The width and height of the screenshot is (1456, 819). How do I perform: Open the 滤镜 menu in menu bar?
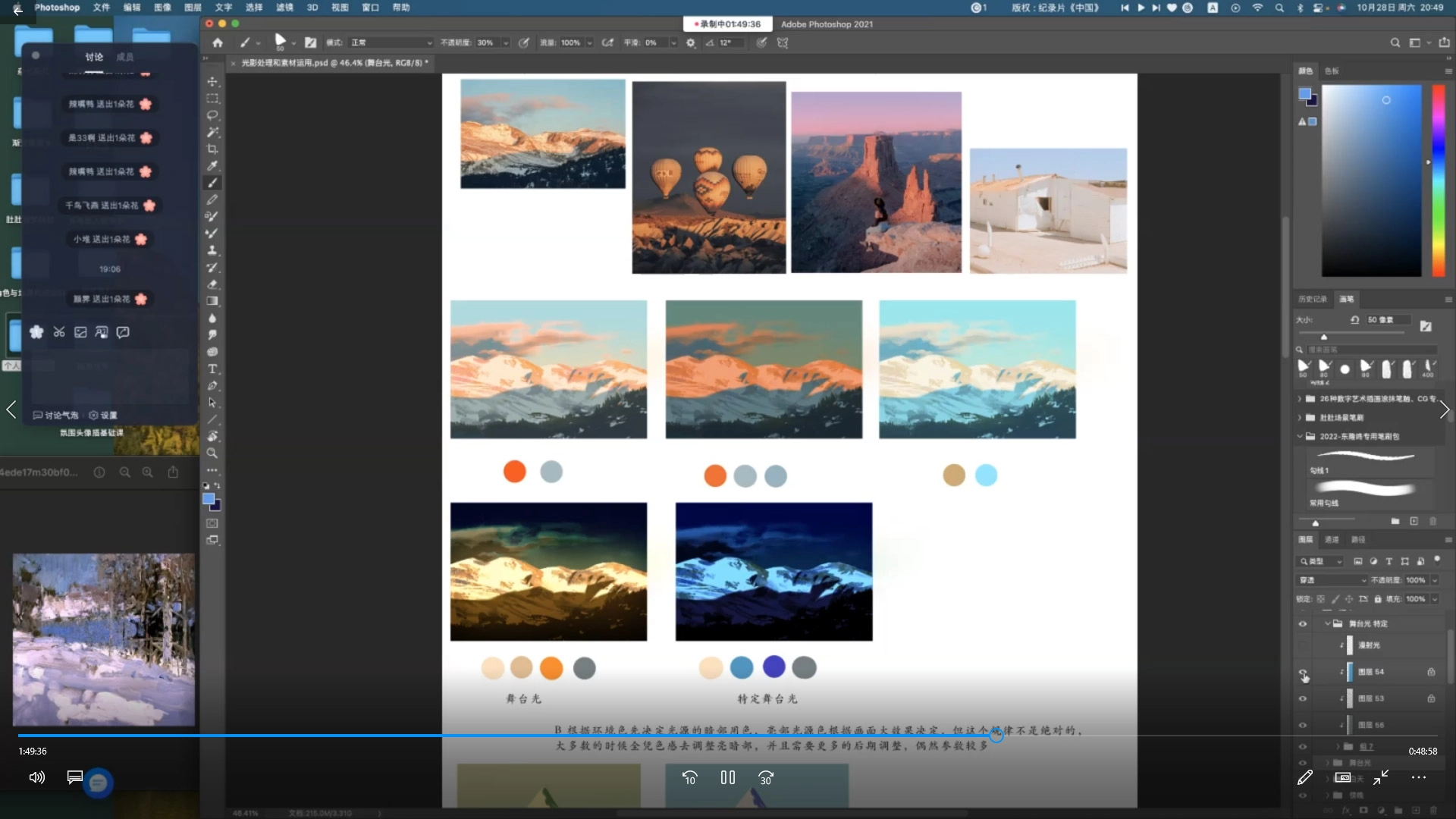pyautogui.click(x=284, y=8)
